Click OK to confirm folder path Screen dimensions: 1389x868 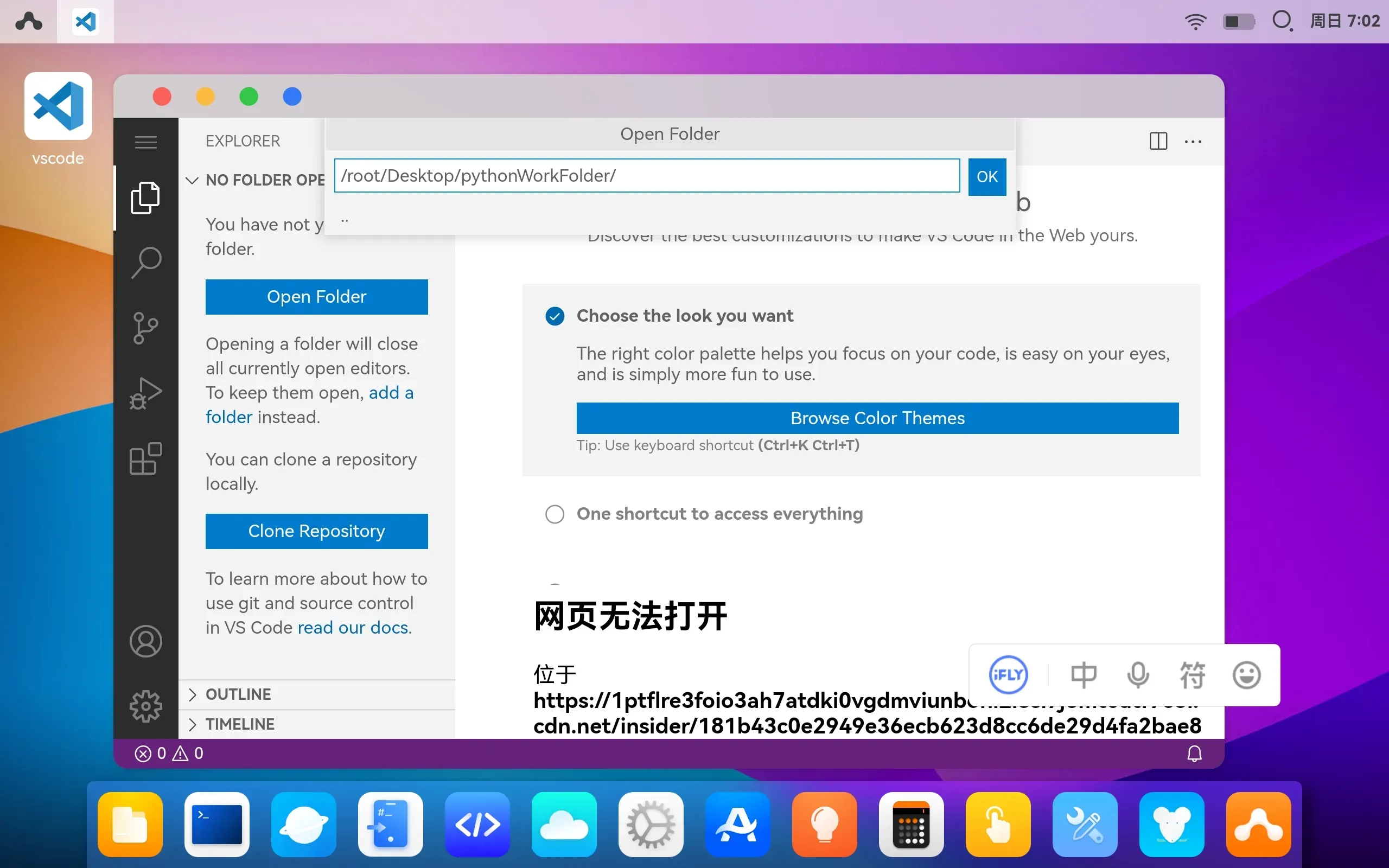point(986,176)
